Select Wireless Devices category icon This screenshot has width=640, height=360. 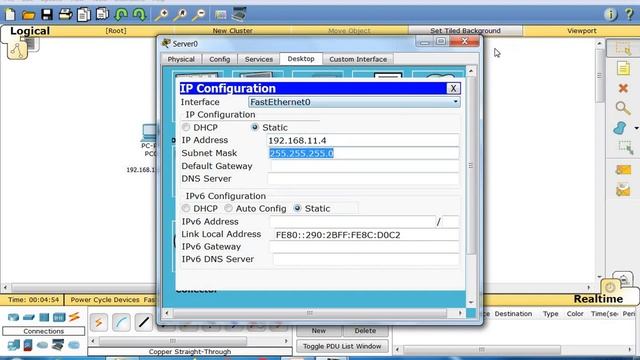tap(59, 317)
